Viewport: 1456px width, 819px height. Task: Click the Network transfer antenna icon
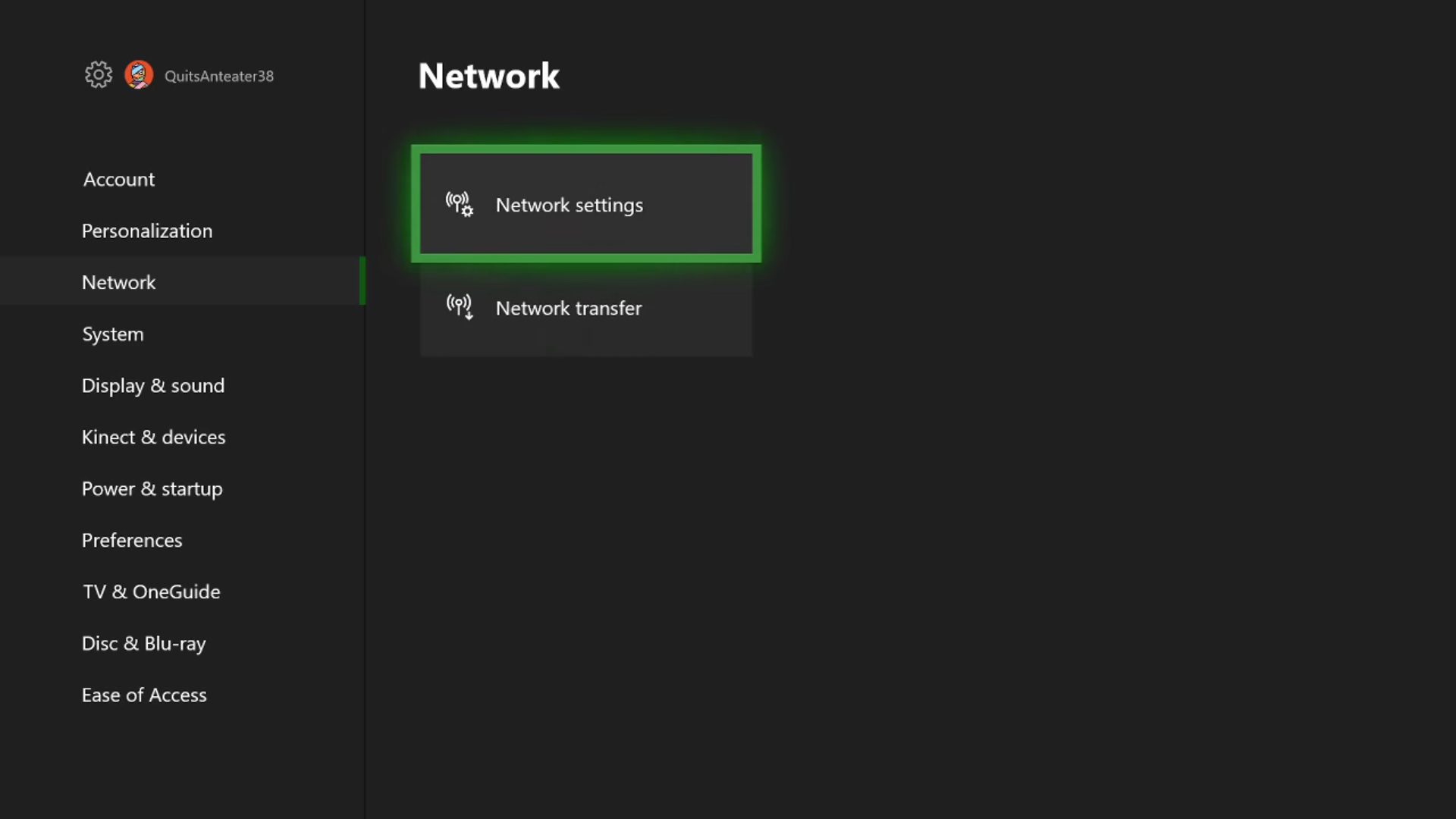[460, 307]
